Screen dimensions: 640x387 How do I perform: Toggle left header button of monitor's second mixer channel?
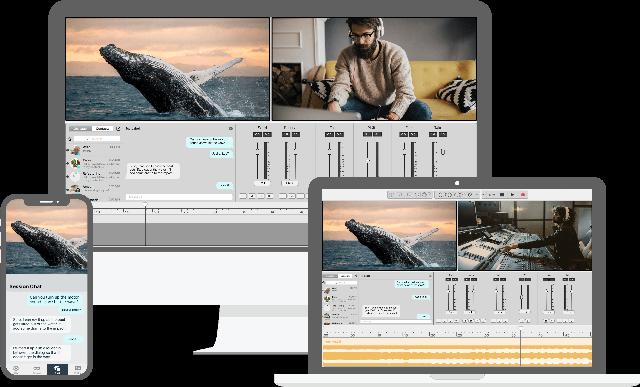pos(286,134)
